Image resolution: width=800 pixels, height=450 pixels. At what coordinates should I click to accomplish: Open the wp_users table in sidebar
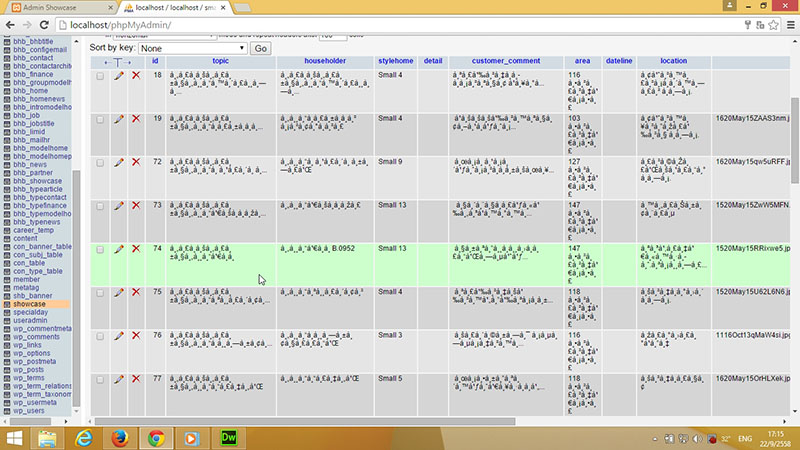click(x=29, y=411)
